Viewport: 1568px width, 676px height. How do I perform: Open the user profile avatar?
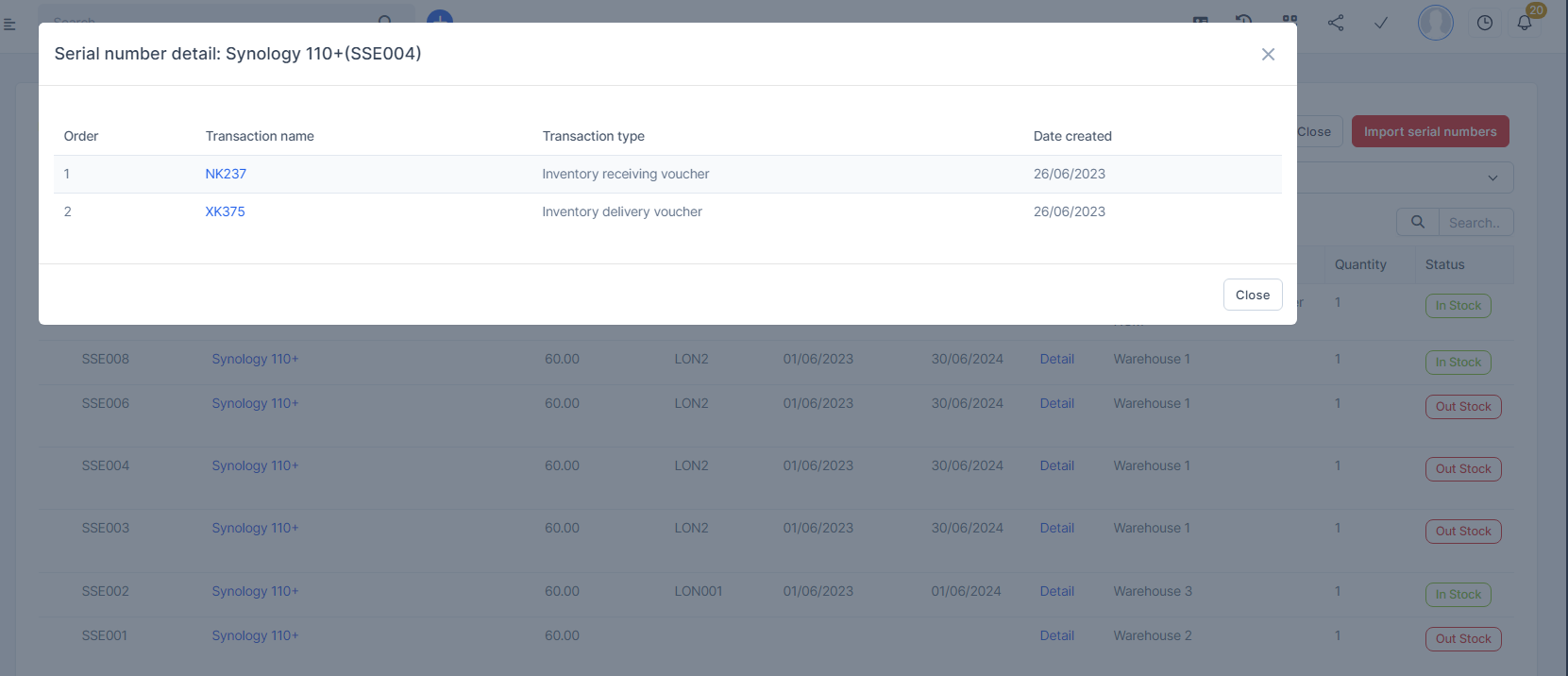(1435, 23)
